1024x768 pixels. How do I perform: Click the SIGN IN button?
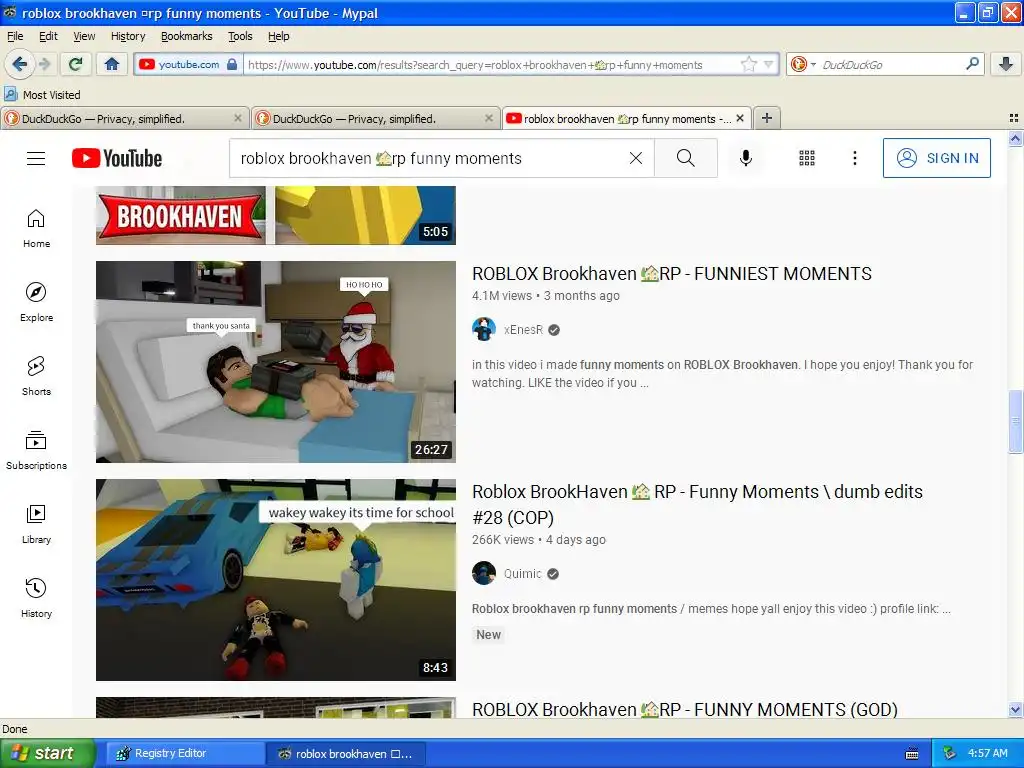click(x=936, y=158)
